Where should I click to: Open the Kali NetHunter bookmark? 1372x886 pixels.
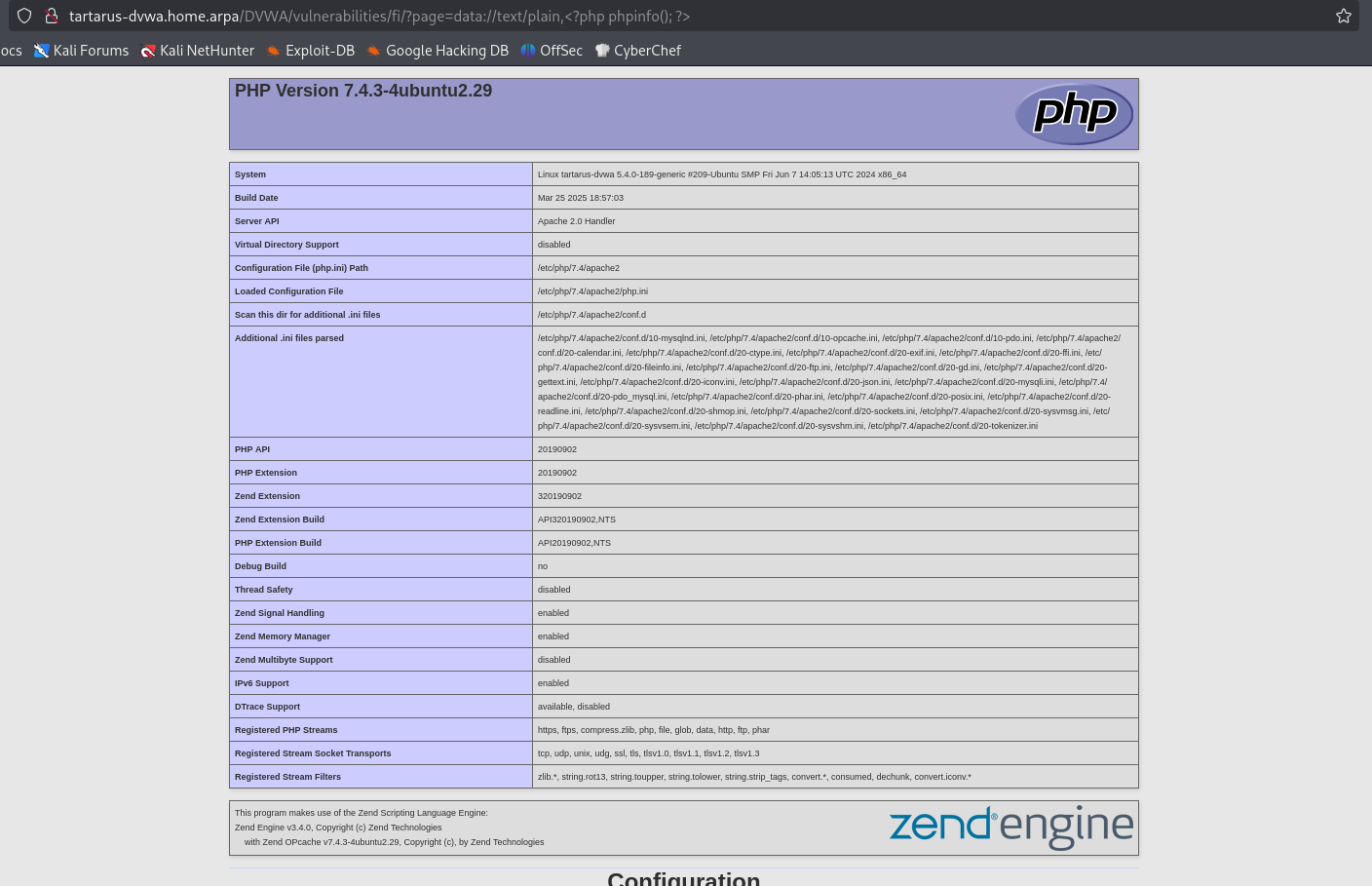[x=198, y=51]
